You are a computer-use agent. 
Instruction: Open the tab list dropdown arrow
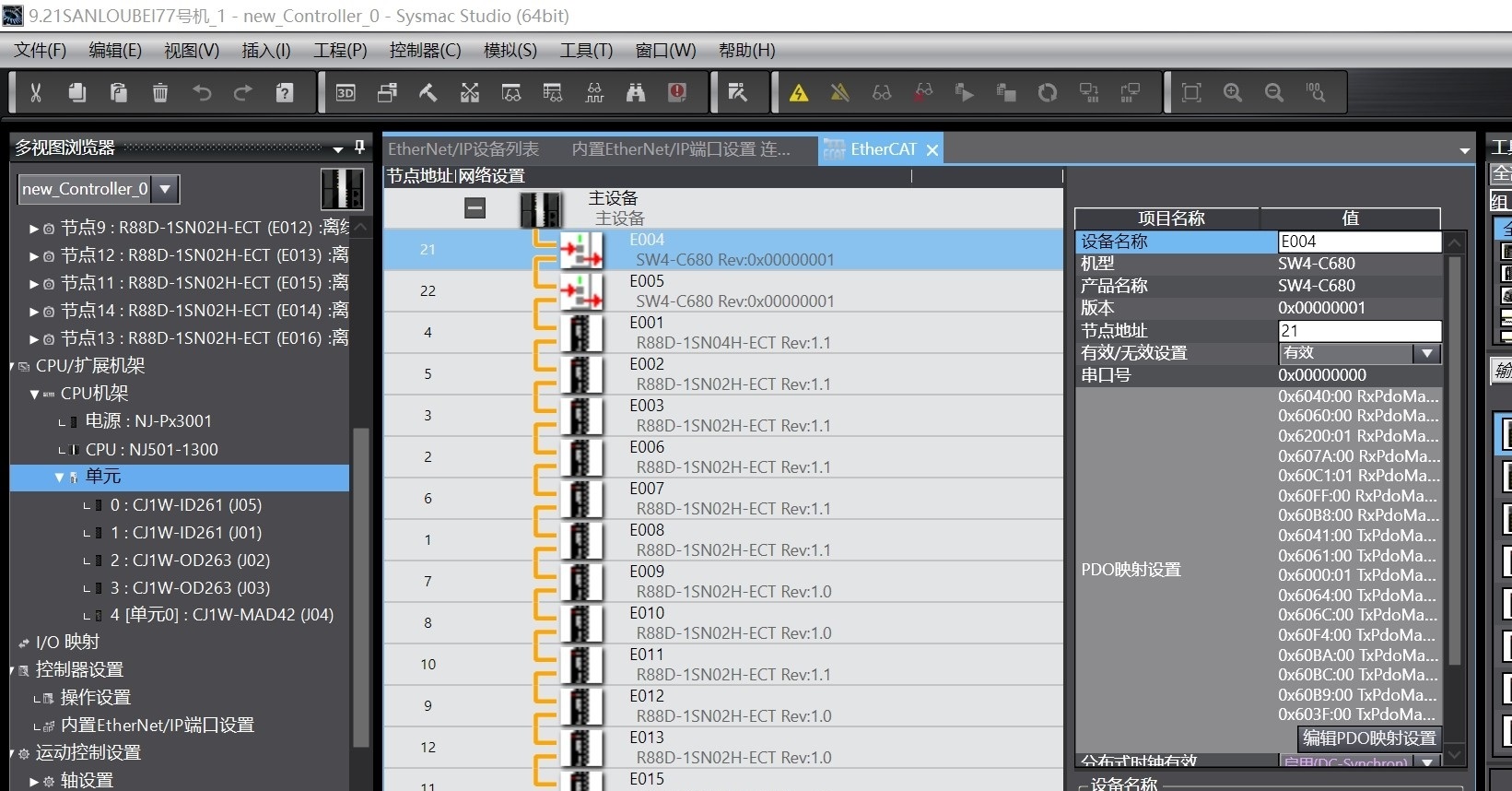pyautogui.click(x=1465, y=150)
